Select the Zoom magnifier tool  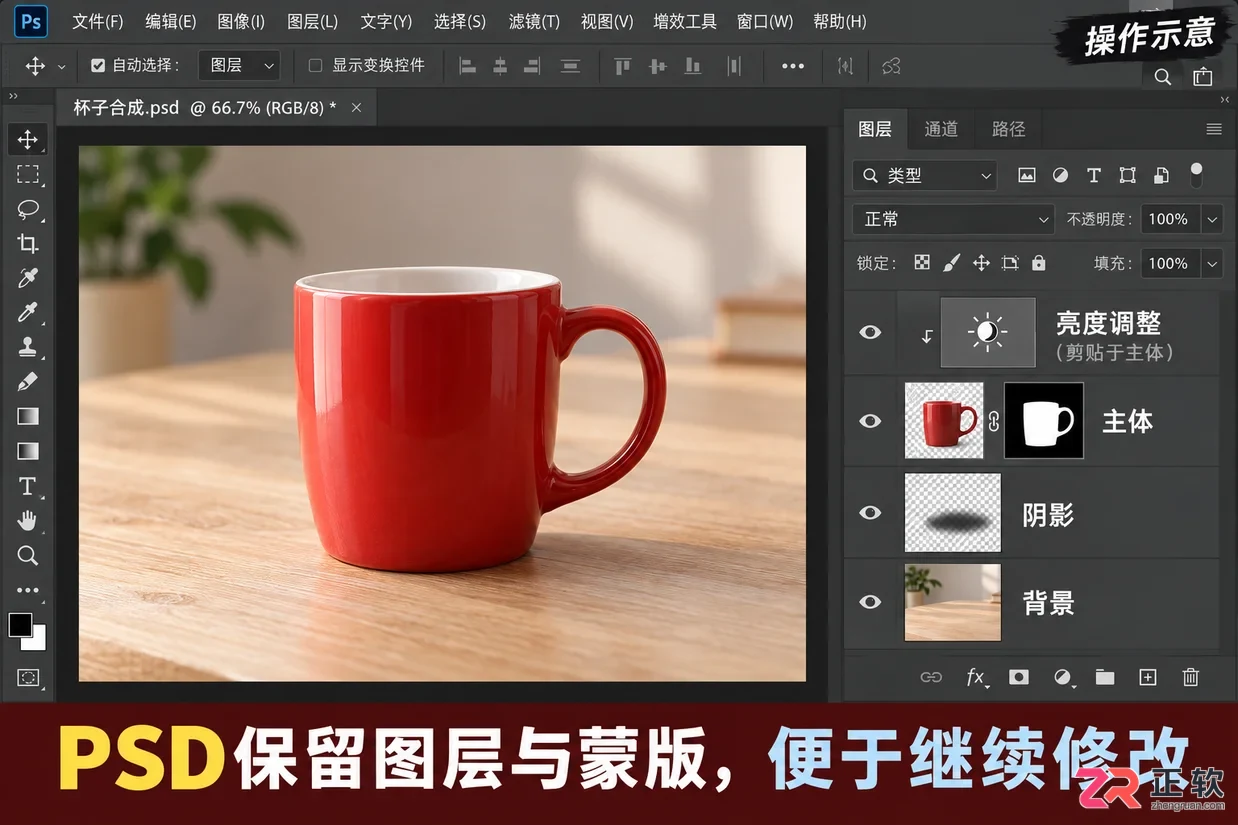coord(27,555)
